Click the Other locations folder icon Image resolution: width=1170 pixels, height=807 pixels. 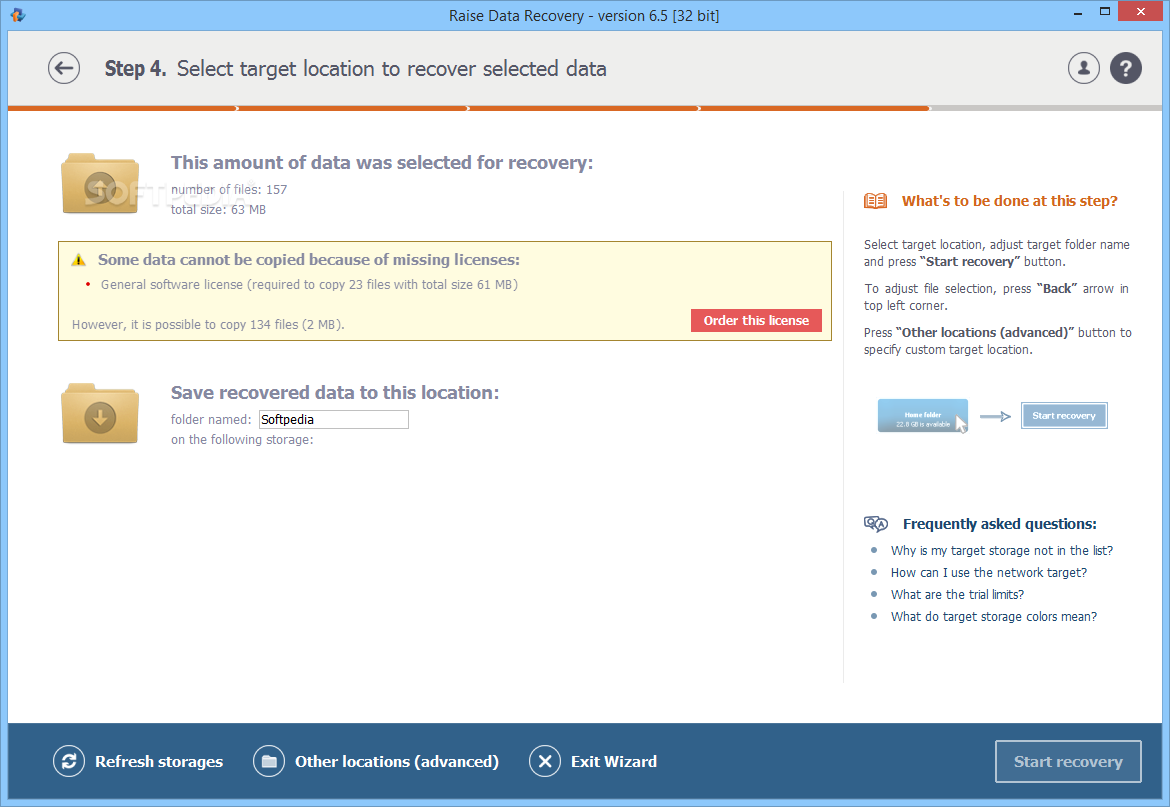(x=269, y=762)
